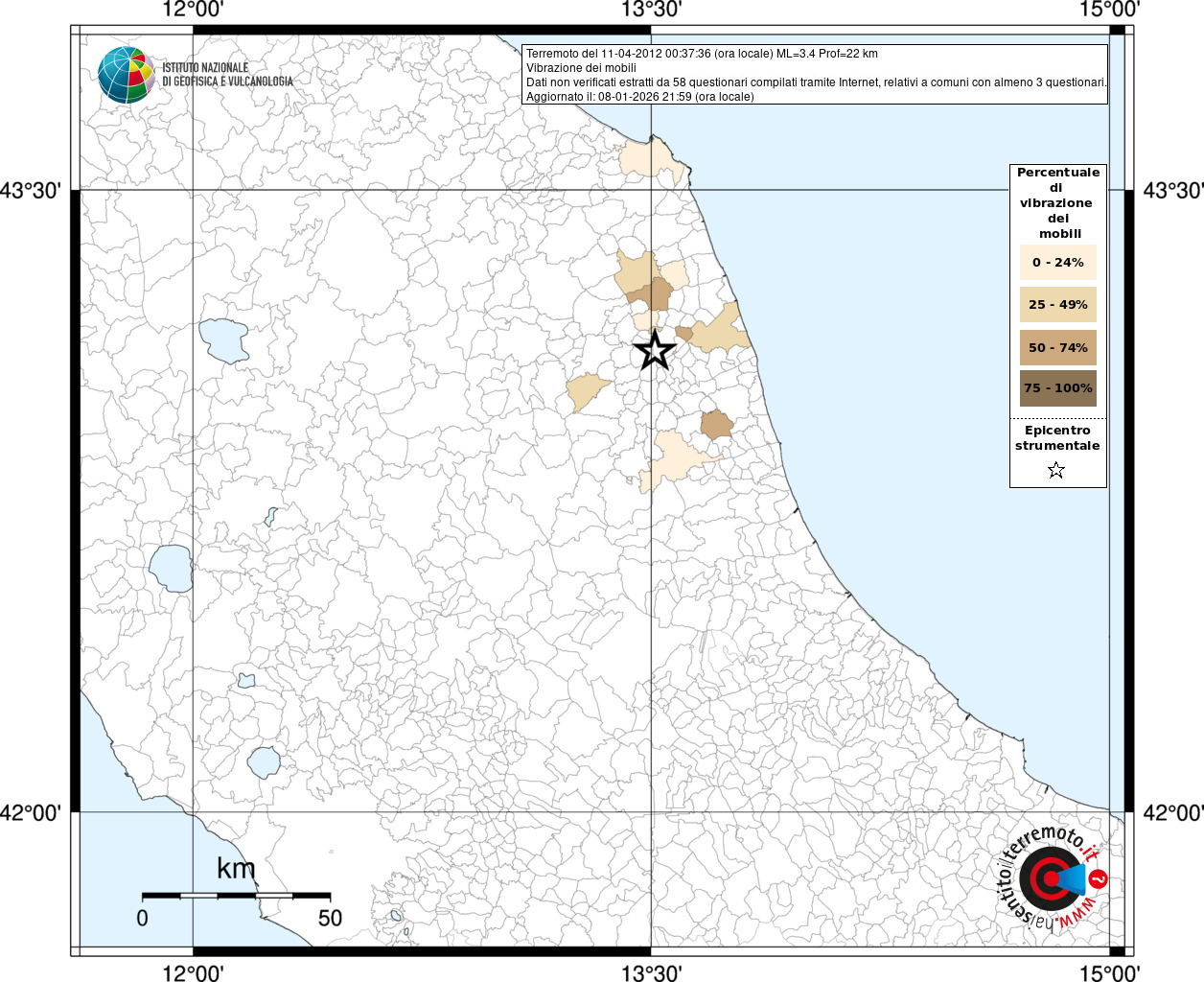Click the 'Terremoto del 11-04-2012' header line
1204x982 pixels.
coord(702,54)
